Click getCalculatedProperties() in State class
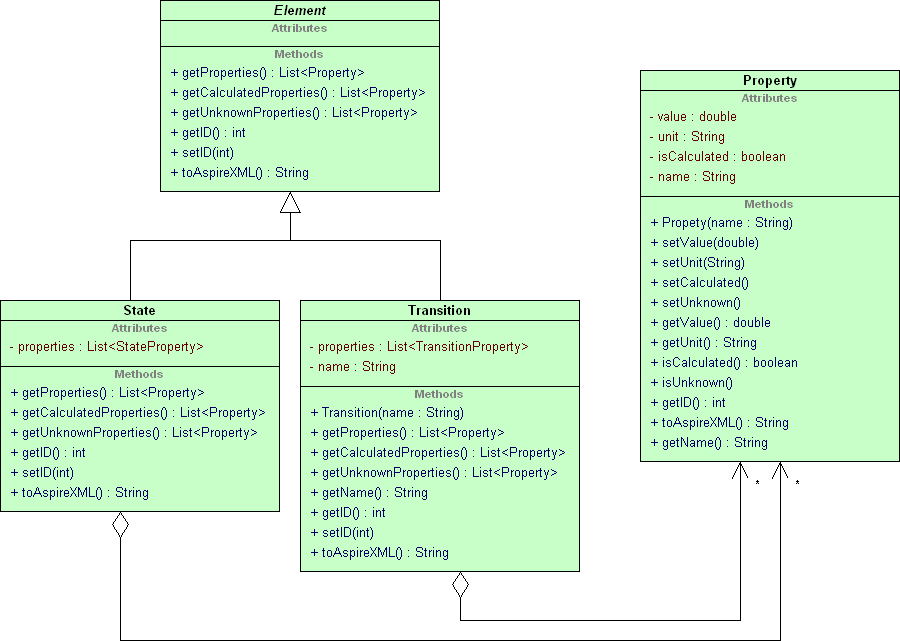Screen dimensions: 900x641 pos(138,413)
